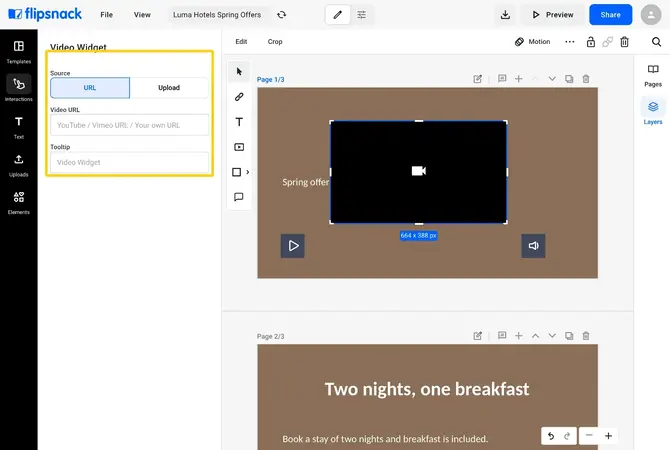Screen dimensions: 670x450
Task: Add a page after Page 2/3
Action: (518, 336)
